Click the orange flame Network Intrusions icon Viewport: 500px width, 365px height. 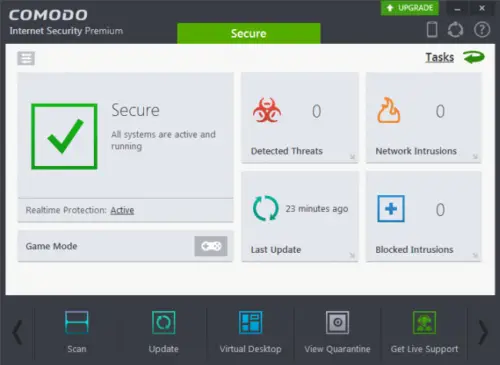click(389, 110)
